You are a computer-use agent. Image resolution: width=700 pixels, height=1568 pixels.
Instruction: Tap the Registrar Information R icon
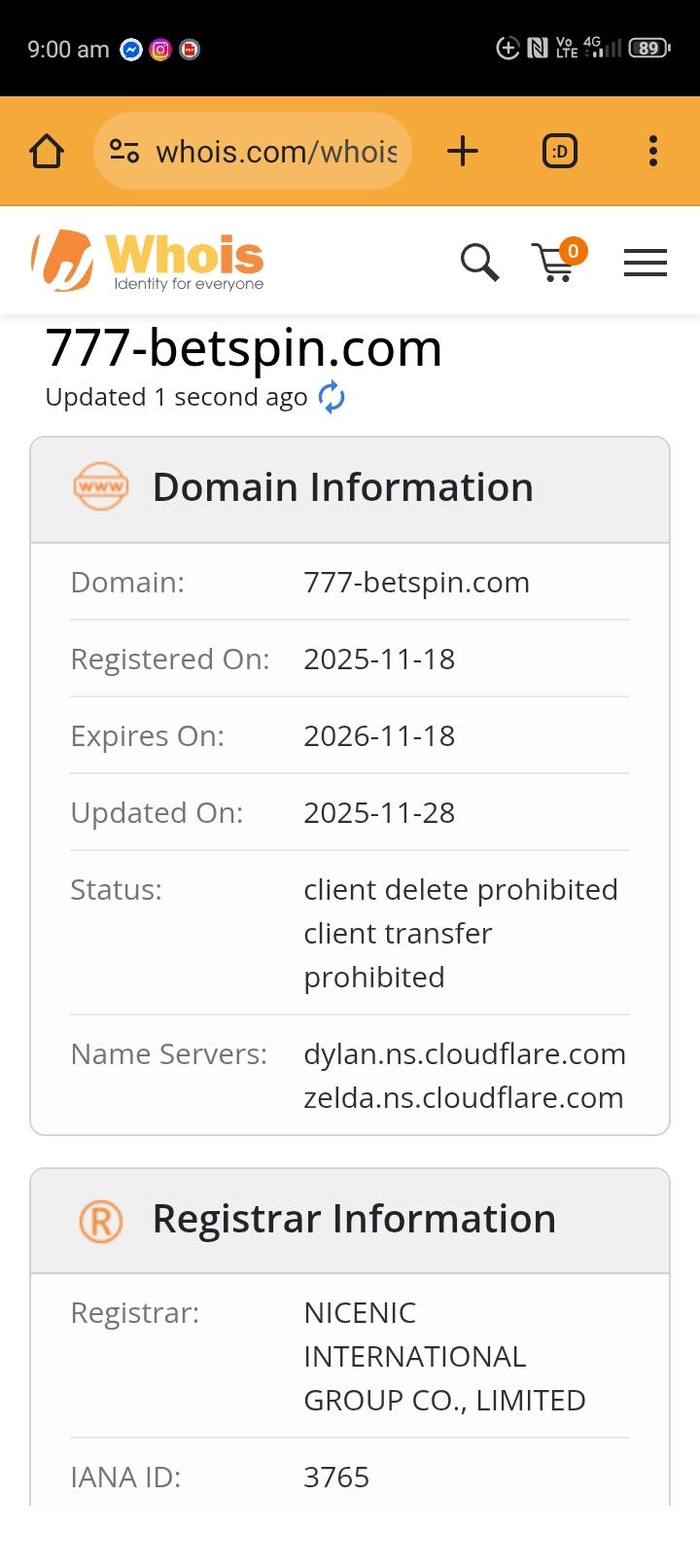tap(100, 1220)
